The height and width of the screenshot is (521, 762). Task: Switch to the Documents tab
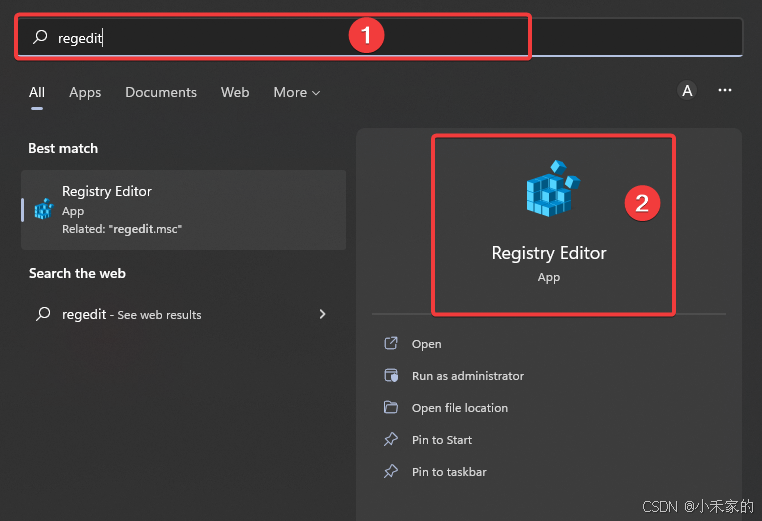point(161,92)
